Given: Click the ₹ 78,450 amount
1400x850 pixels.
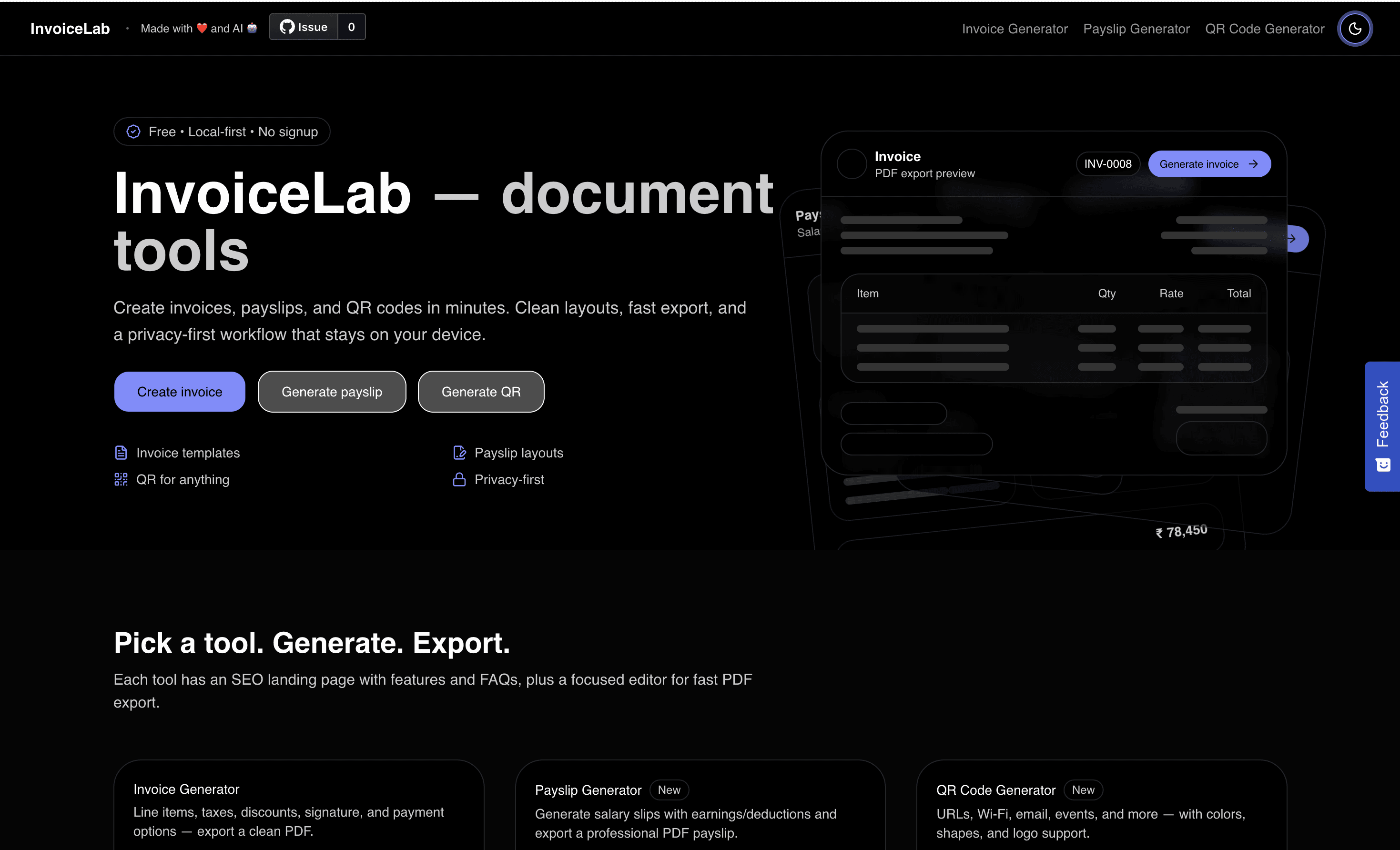Looking at the screenshot, I should [x=1181, y=531].
